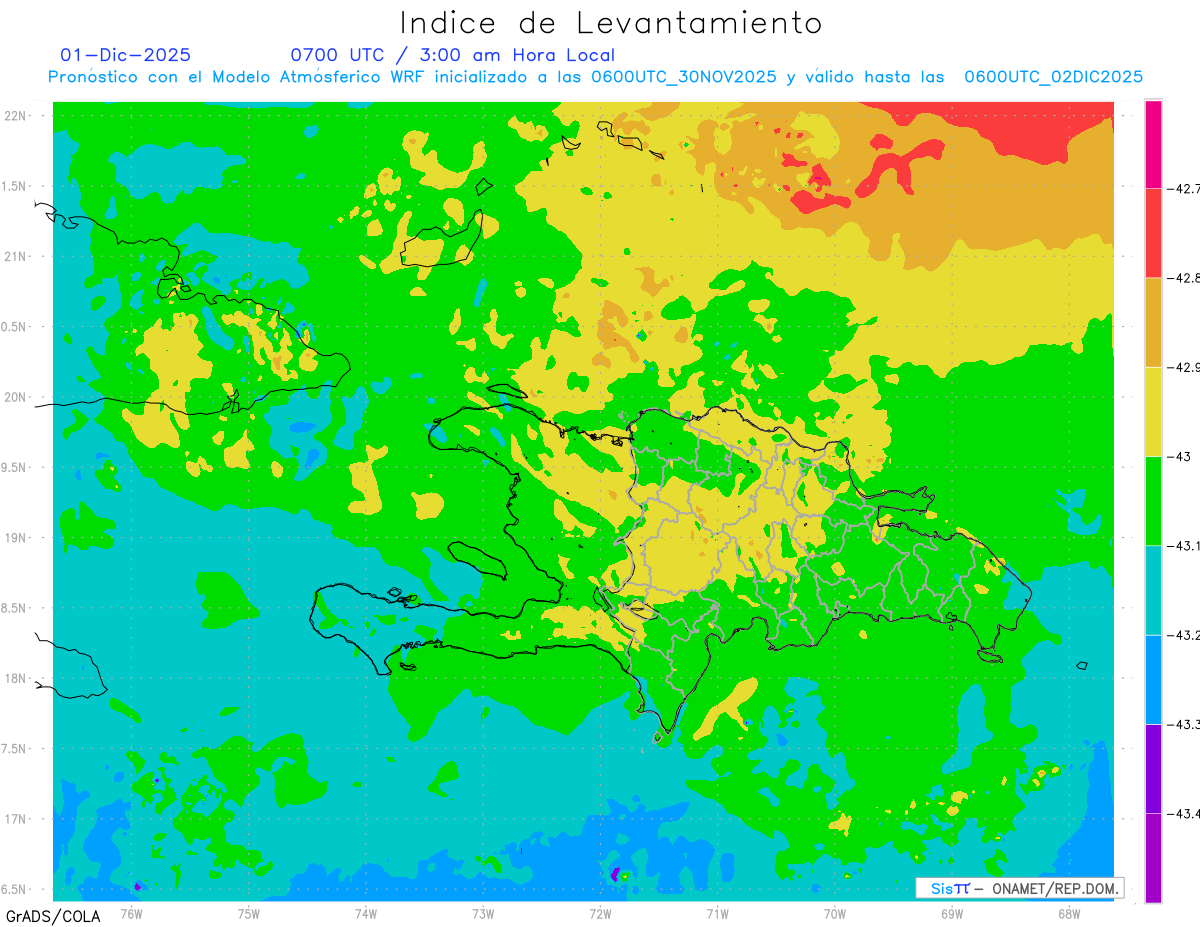The width and height of the screenshot is (1200, 927).
Task: Click the -43.2 legend value
Action: 1183,634
